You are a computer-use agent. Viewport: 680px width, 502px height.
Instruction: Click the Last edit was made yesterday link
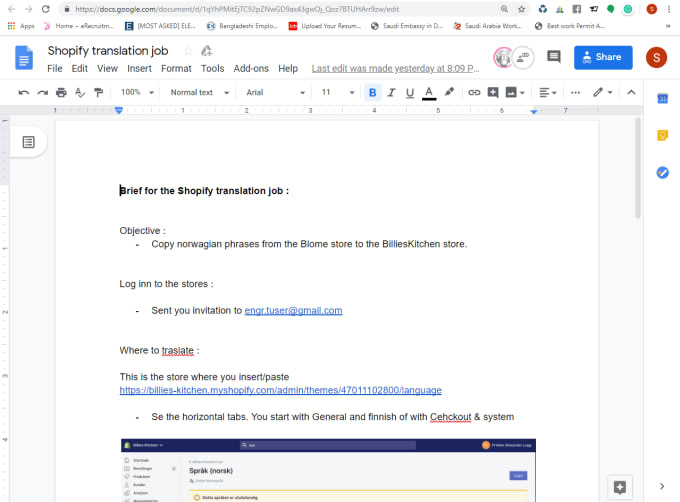pos(395,68)
